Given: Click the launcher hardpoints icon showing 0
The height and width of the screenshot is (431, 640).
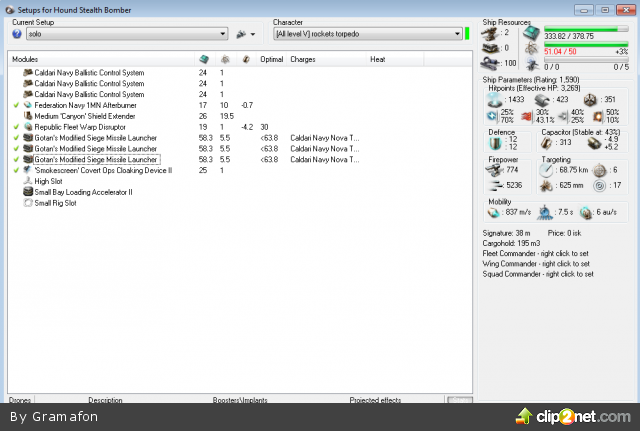Looking at the screenshot, I should coord(490,48).
